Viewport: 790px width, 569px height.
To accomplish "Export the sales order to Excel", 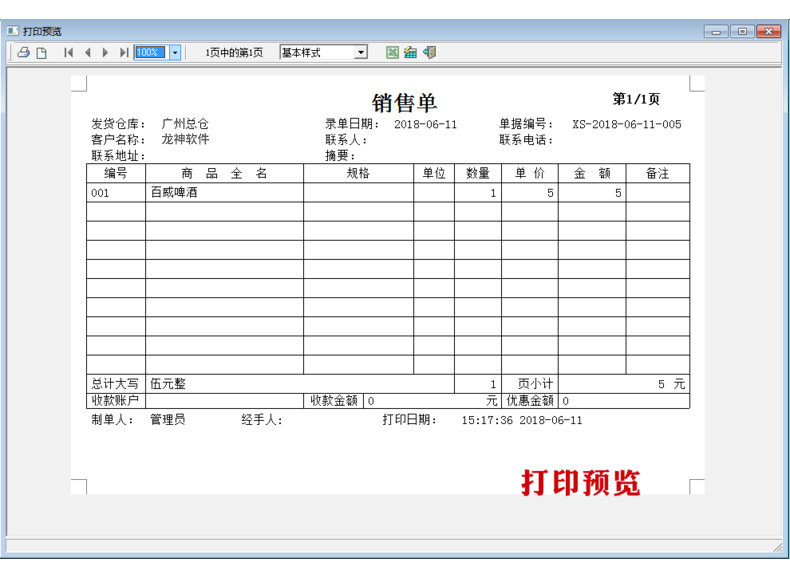I will (x=392, y=52).
